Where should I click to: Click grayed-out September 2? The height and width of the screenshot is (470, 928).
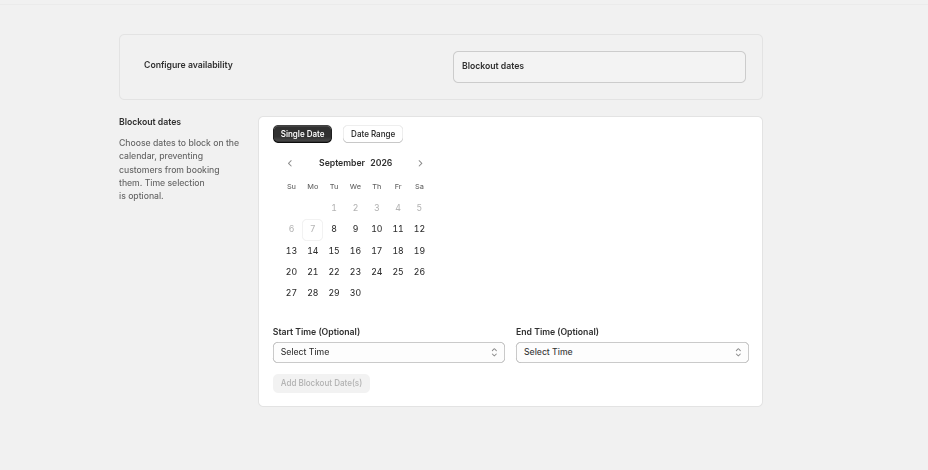pyautogui.click(x=355, y=208)
